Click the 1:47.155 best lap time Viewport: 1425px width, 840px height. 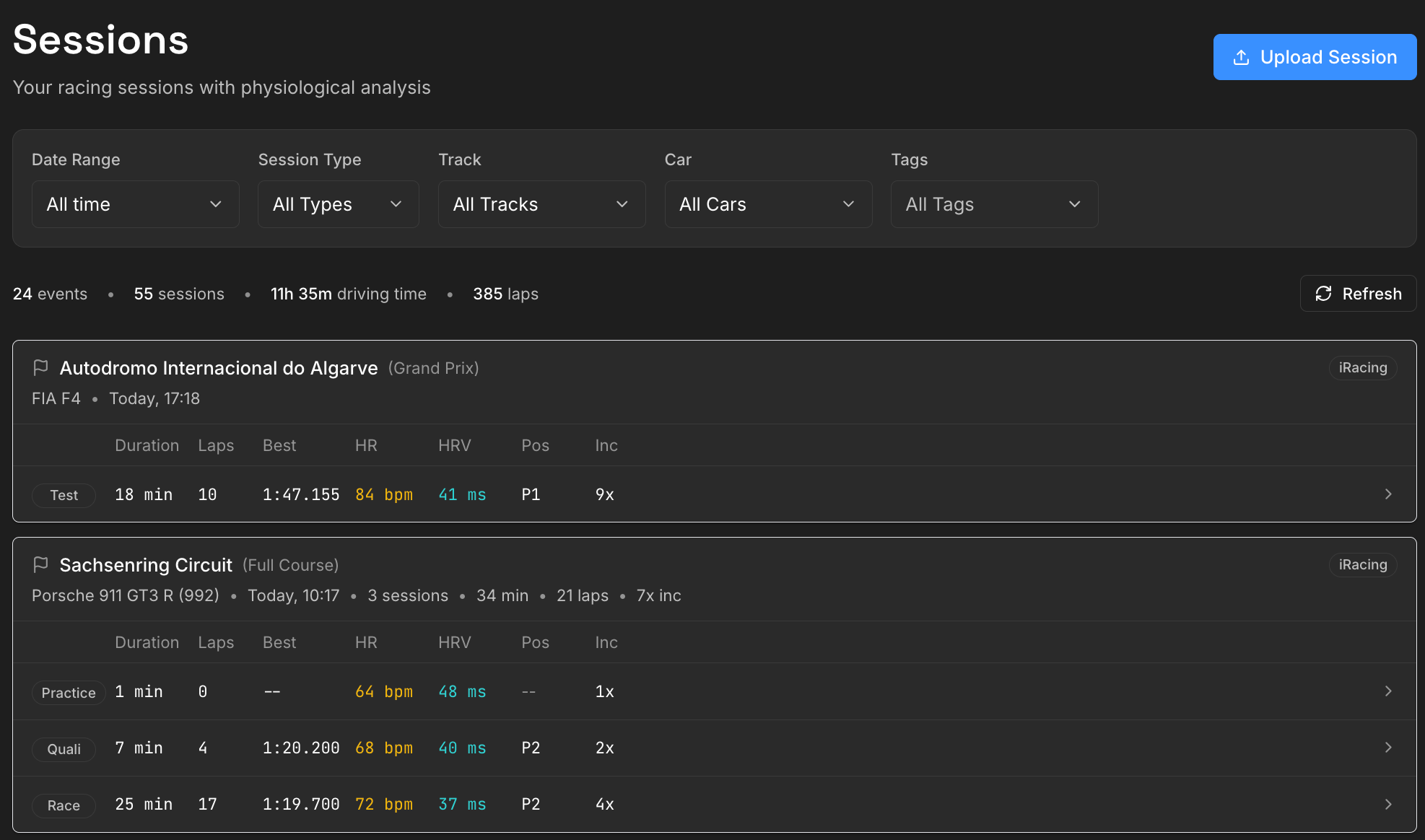(301, 494)
